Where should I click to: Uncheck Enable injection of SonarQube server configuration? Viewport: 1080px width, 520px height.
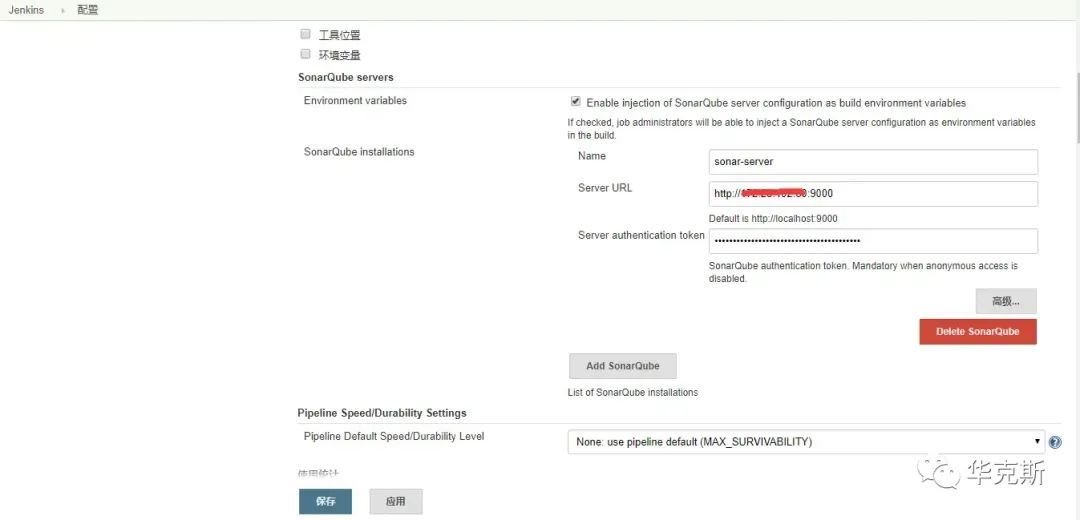575,102
